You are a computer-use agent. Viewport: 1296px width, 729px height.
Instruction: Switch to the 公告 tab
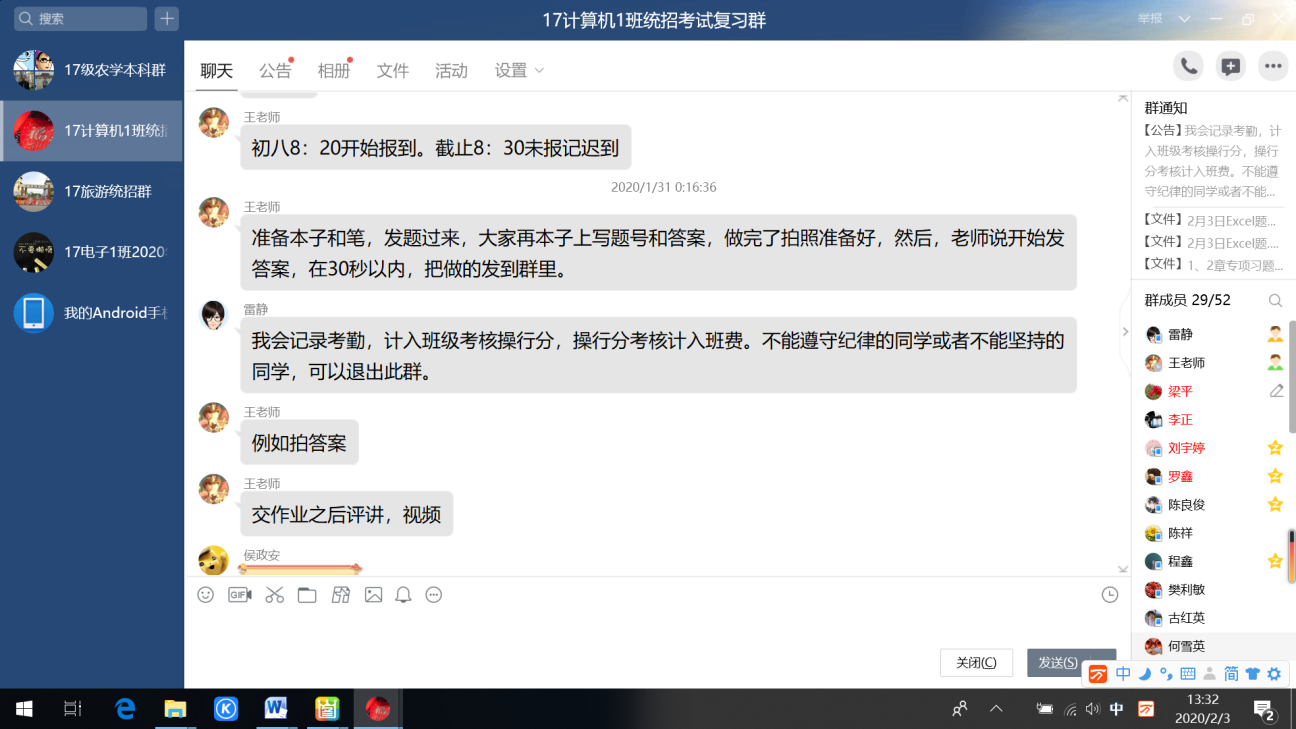275,70
